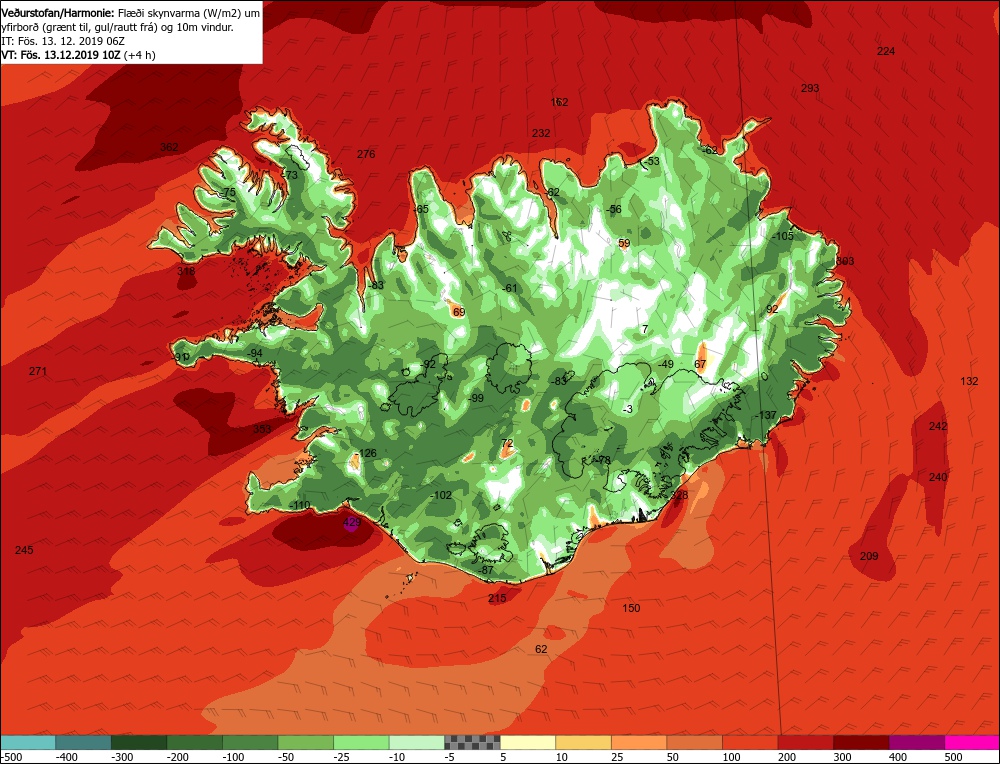The image size is (1000, 764).
Task: Select the darkest green -300 to -200 swatch
Action: click(x=138, y=743)
